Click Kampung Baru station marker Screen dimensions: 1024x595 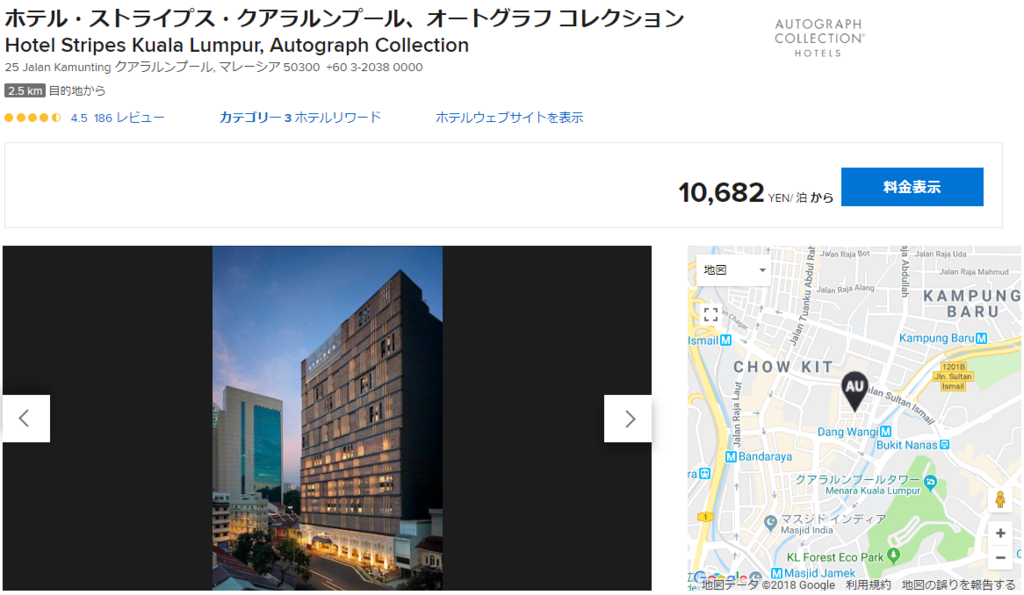coord(981,338)
